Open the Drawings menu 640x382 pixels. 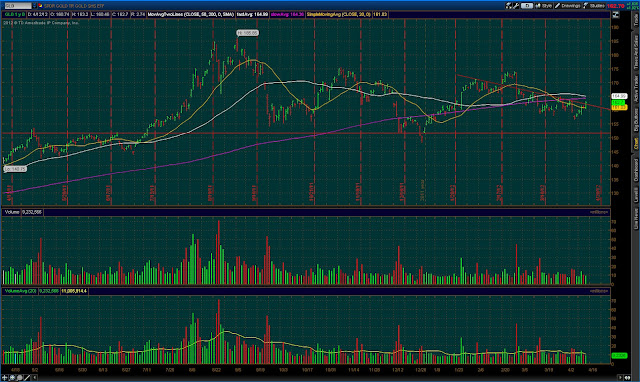[567, 6]
